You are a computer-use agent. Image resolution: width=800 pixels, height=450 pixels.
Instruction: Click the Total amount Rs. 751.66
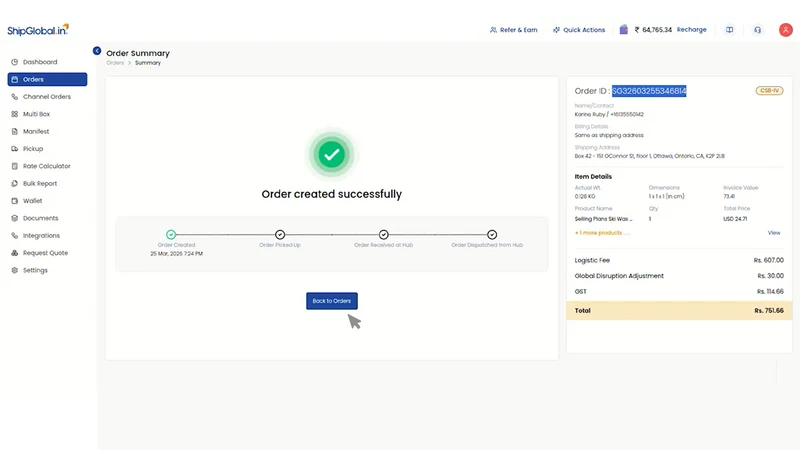(x=769, y=310)
